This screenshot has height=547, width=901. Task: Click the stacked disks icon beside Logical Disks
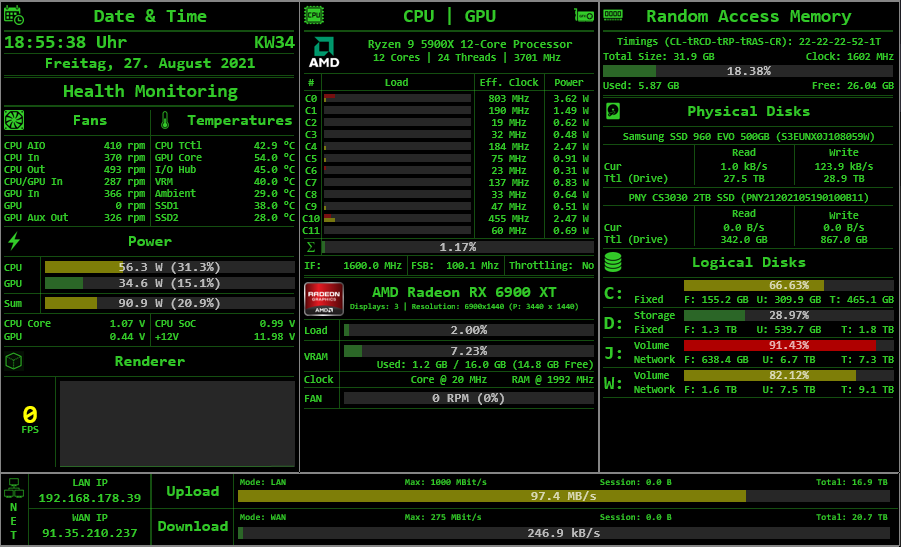(x=613, y=262)
